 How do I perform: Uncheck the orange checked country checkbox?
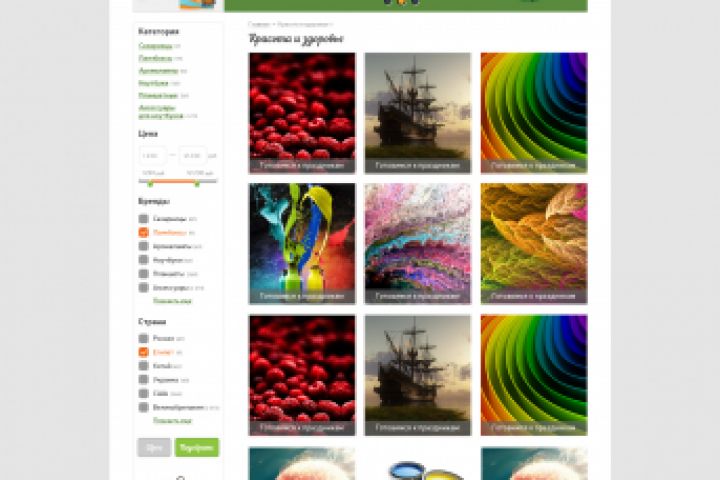(x=143, y=352)
